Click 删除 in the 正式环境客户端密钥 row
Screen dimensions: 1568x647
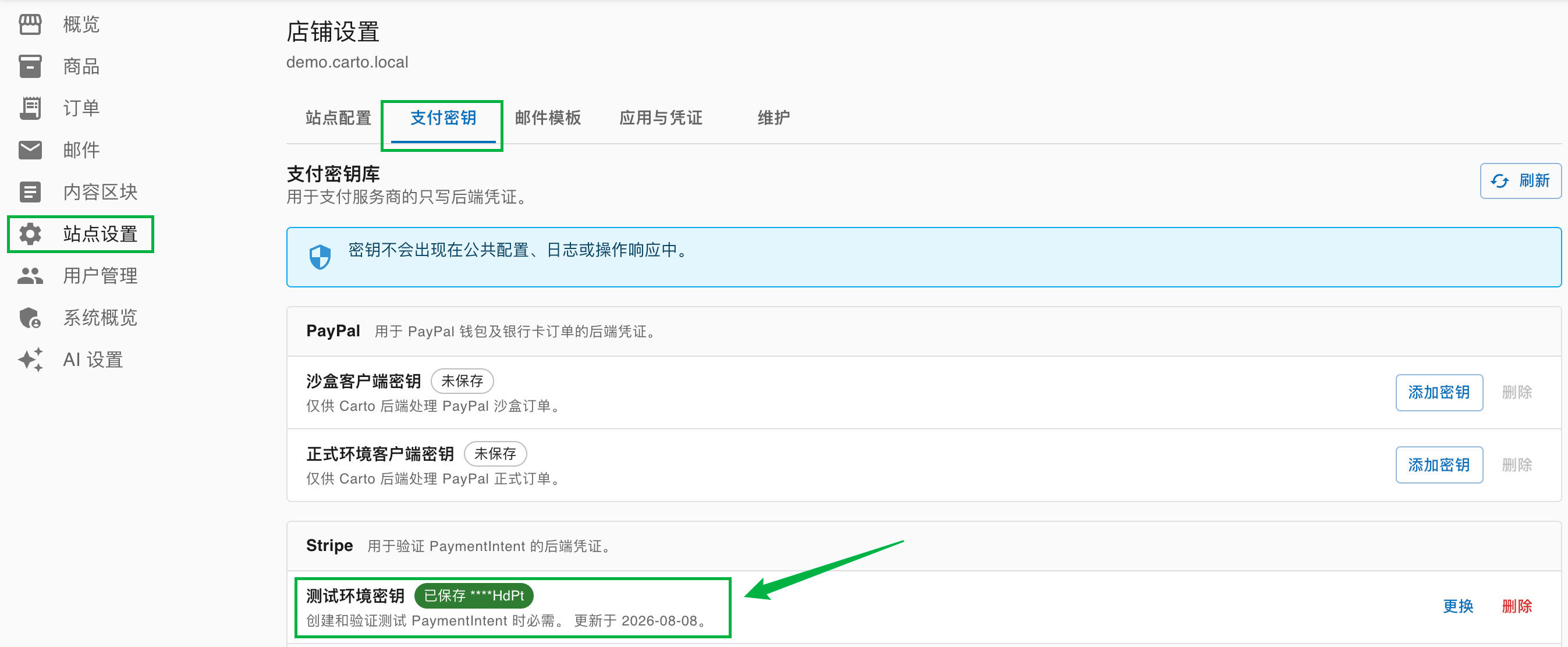click(1517, 465)
